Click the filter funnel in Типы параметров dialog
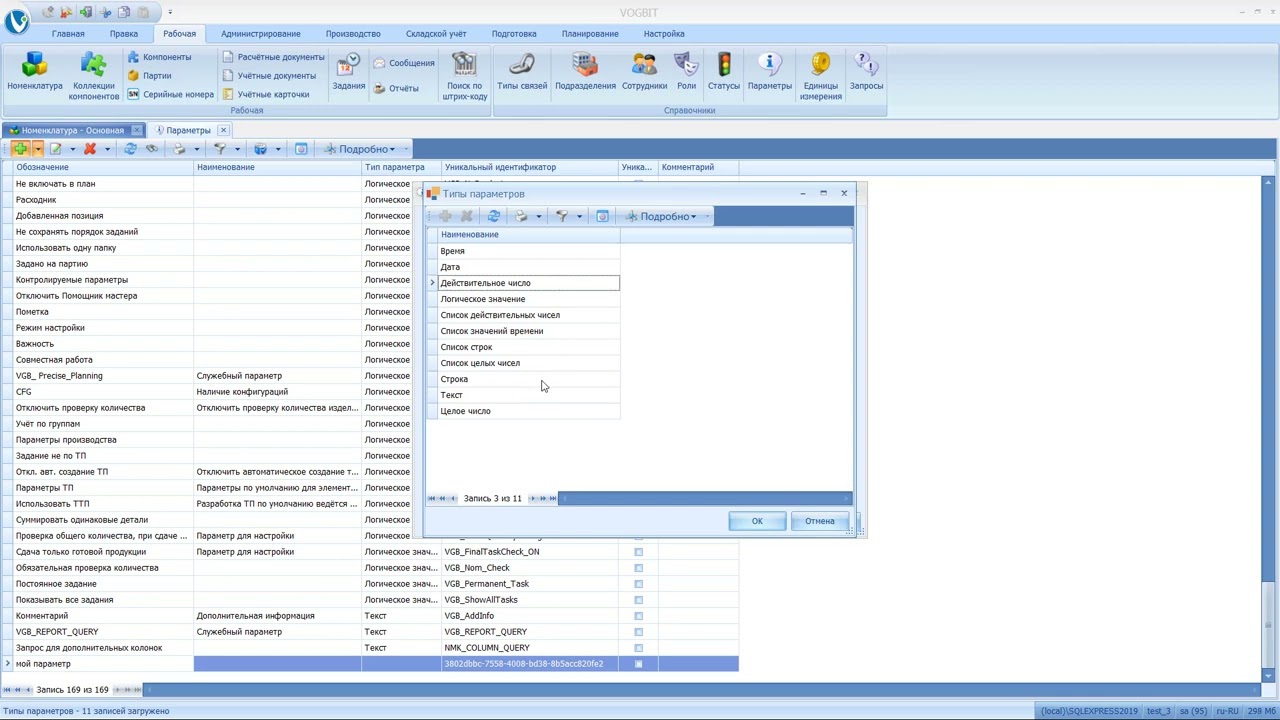Image resolution: width=1280 pixels, height=720 pixels. 562,216
